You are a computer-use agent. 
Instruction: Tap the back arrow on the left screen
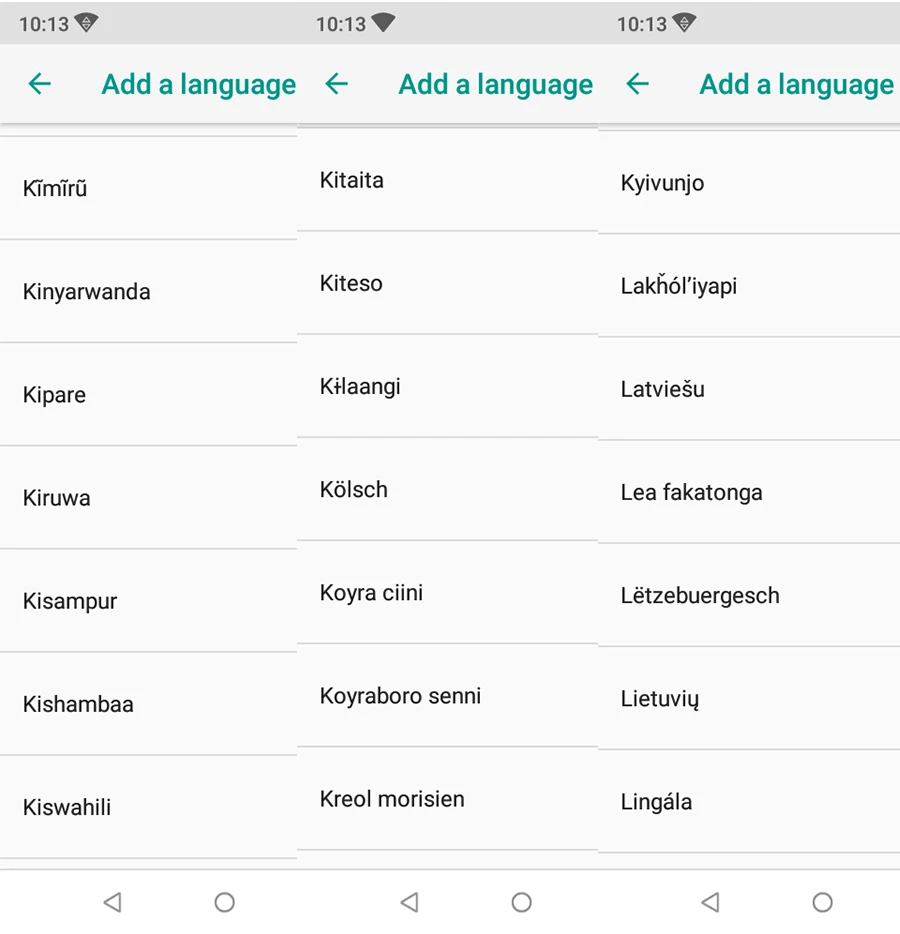pos(40,83)
